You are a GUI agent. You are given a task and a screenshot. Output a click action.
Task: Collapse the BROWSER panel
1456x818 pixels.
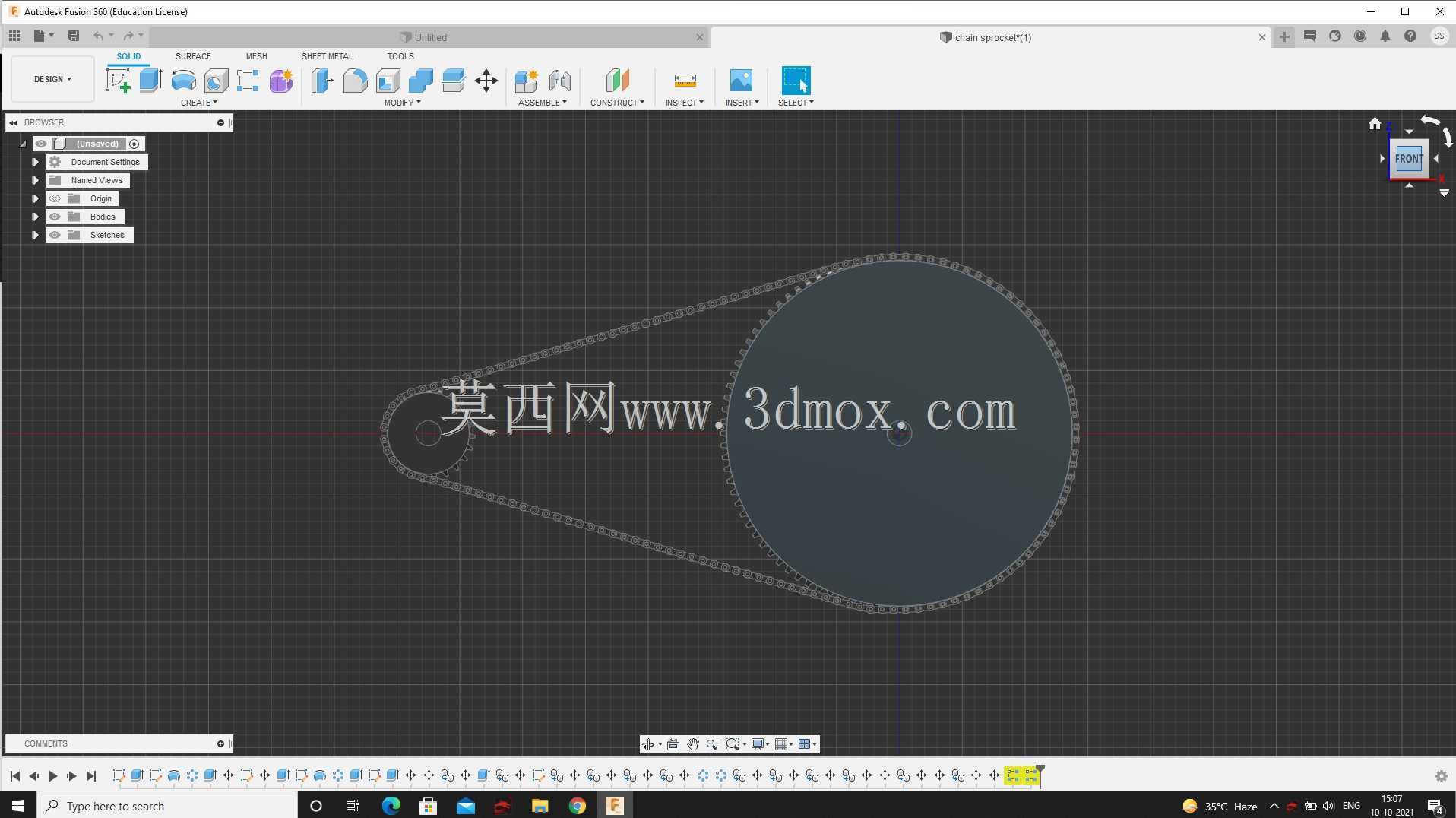click(13, 122)
